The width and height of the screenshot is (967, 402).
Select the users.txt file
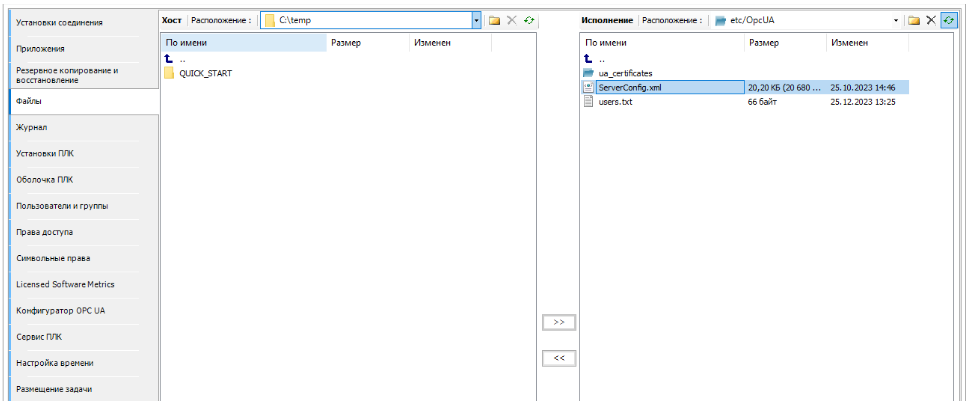coord(615,102)
